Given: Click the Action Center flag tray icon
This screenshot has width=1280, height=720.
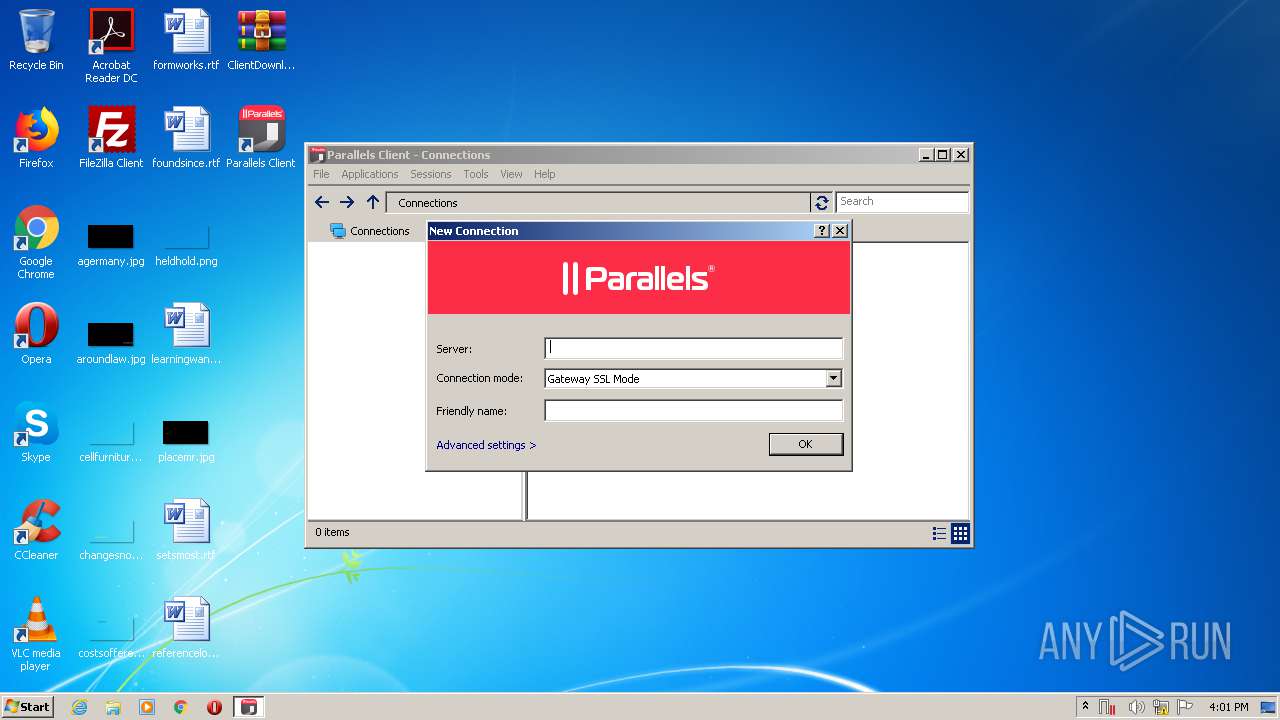Looking at the screenshot, I should [1185, 707].
